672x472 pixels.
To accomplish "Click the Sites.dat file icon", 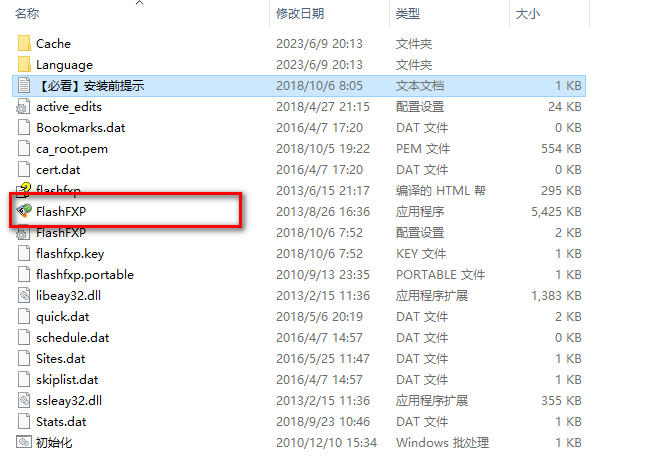I will tap(24, 358).
